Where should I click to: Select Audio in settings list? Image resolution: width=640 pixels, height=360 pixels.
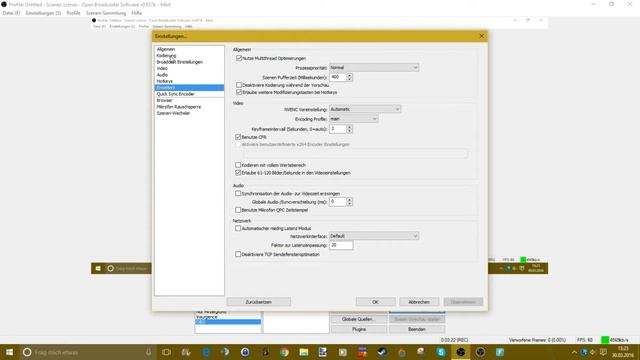click(x=162, y=75)
